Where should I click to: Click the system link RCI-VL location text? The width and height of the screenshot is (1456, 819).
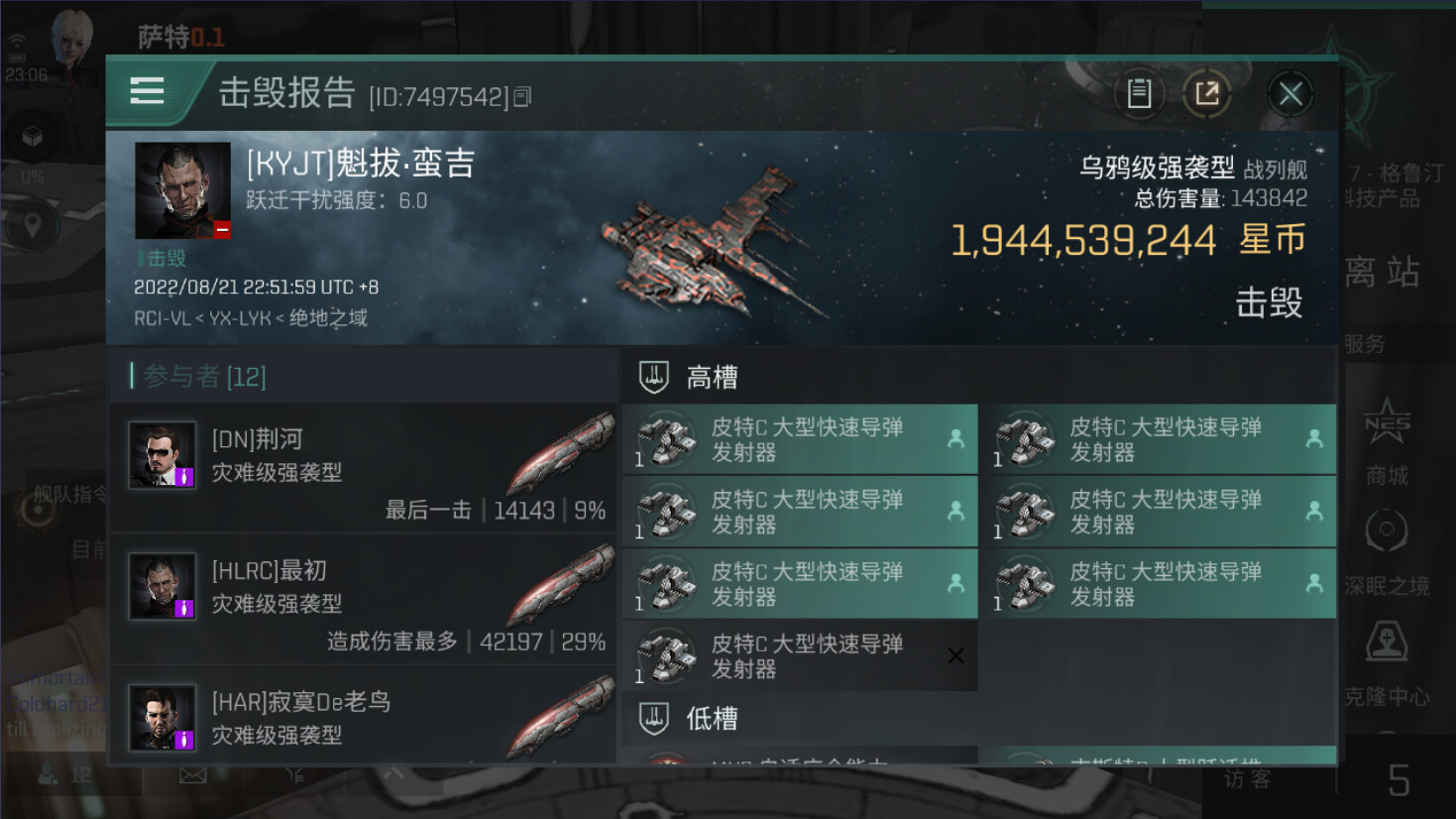coord(163,318)
